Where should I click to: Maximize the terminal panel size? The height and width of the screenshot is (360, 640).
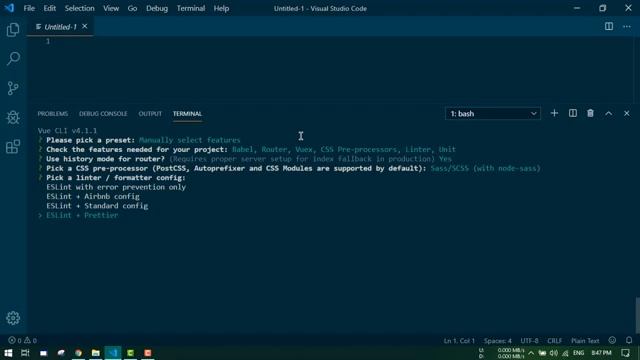[609, 113]
